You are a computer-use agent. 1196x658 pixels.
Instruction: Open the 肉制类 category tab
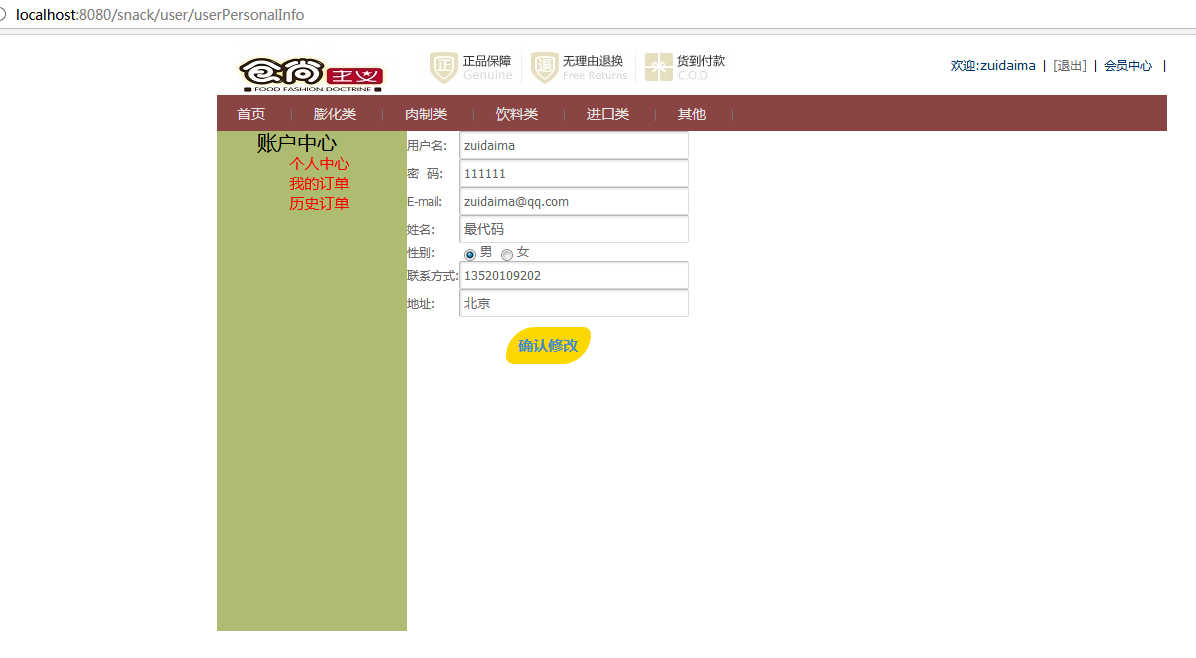pos(426,114)
